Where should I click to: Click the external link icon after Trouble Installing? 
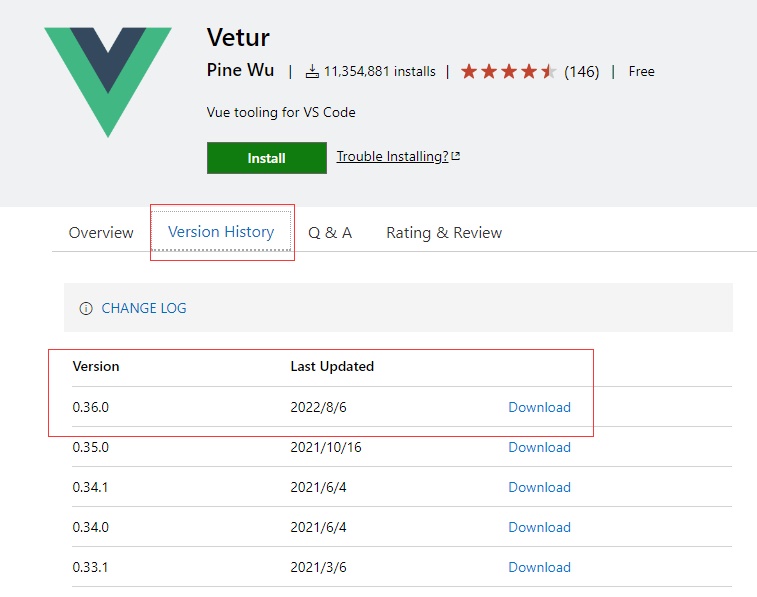click(x=456, y=156)
